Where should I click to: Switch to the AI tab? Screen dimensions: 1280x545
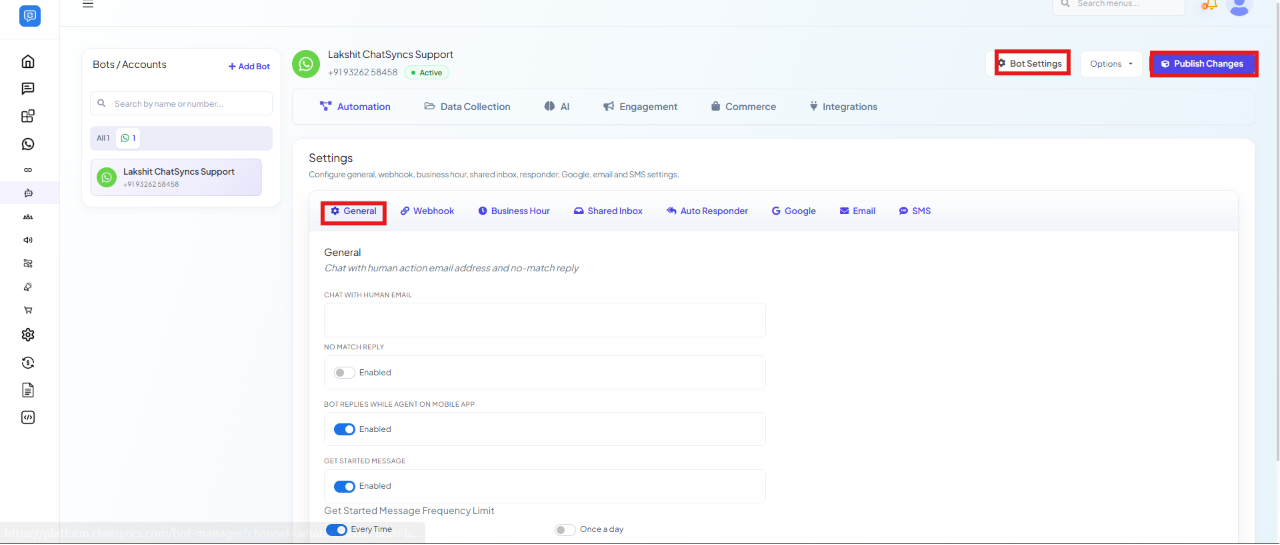(557, 106)
